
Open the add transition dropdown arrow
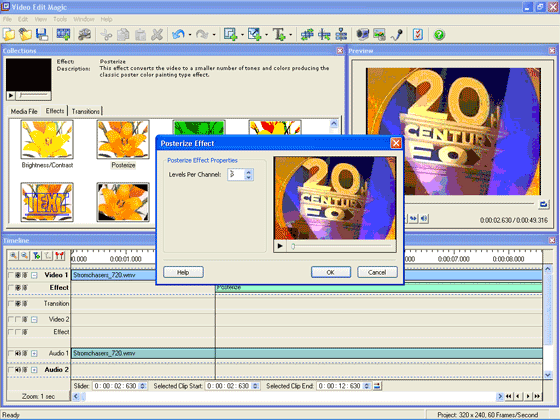(242, 35)
